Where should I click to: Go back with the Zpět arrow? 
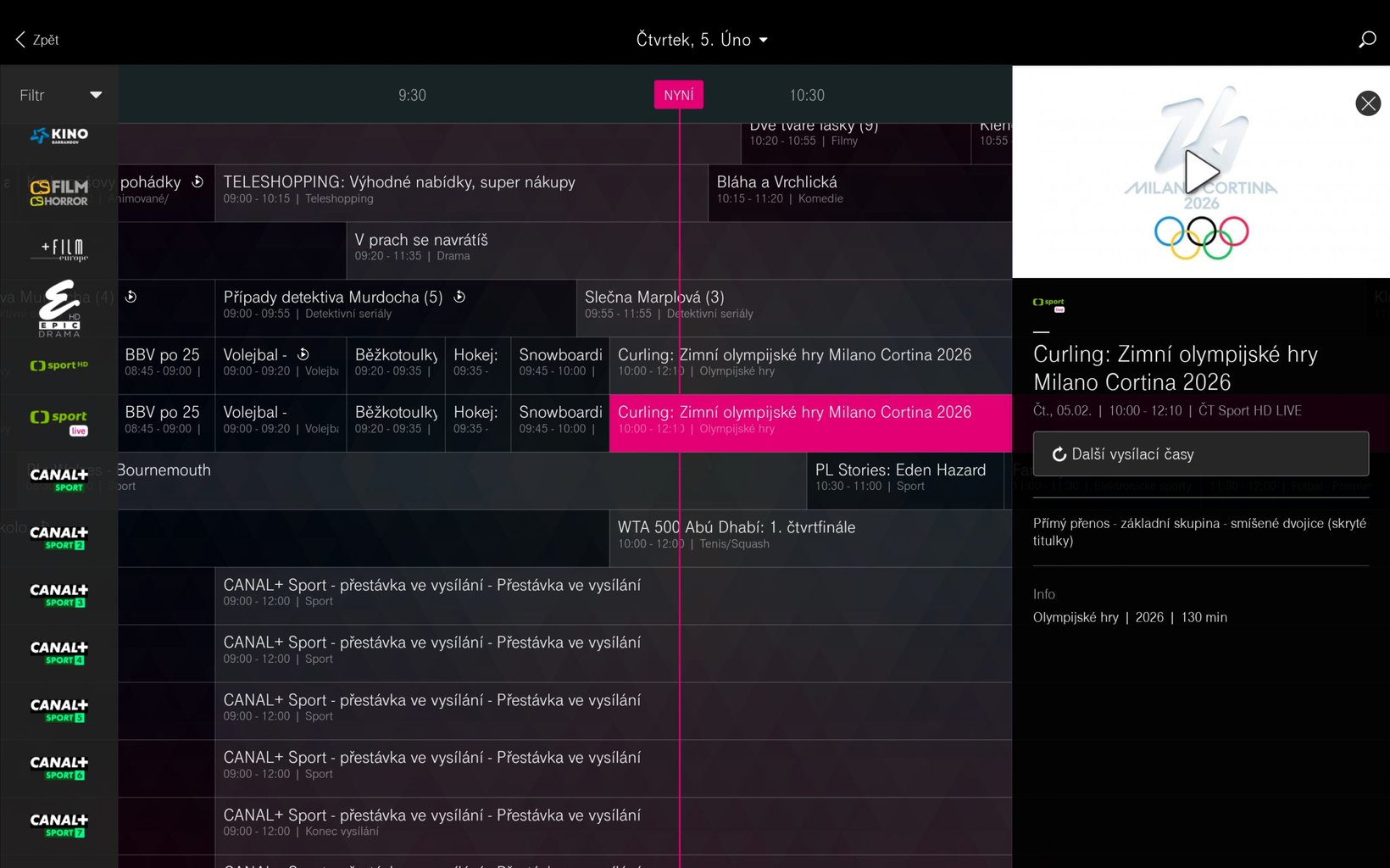click(36, 40)
